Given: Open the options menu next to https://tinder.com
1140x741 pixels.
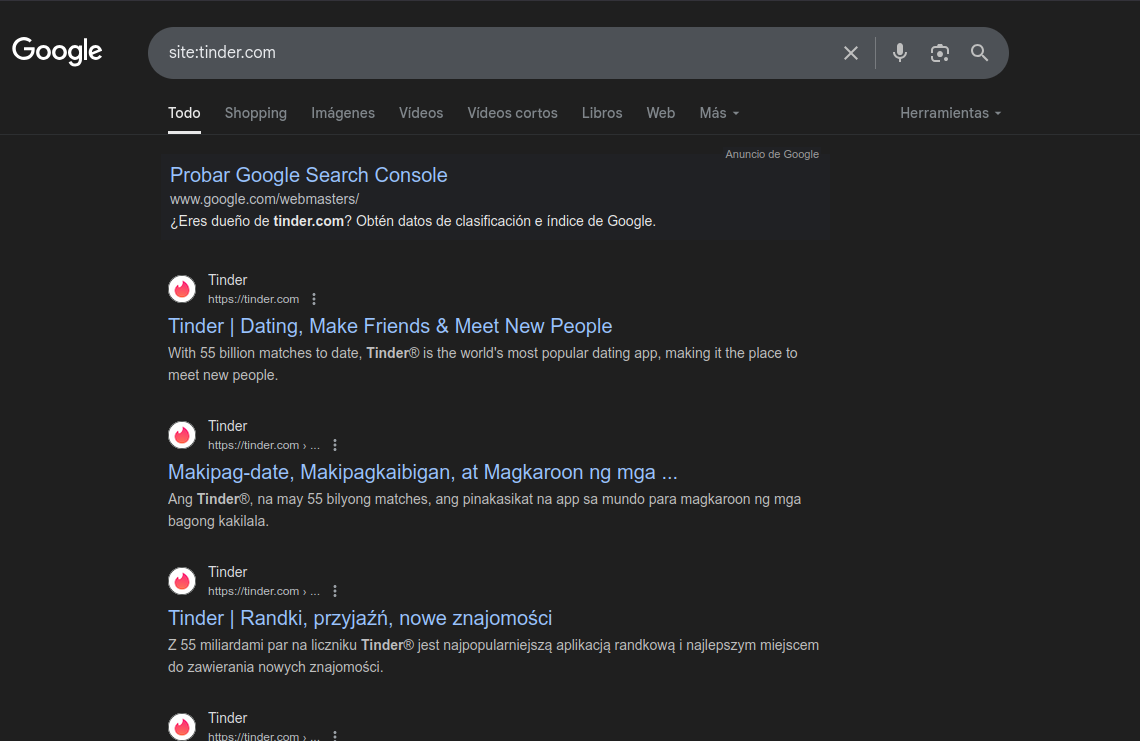Looking at the screenshot, I should coord(314,299).
